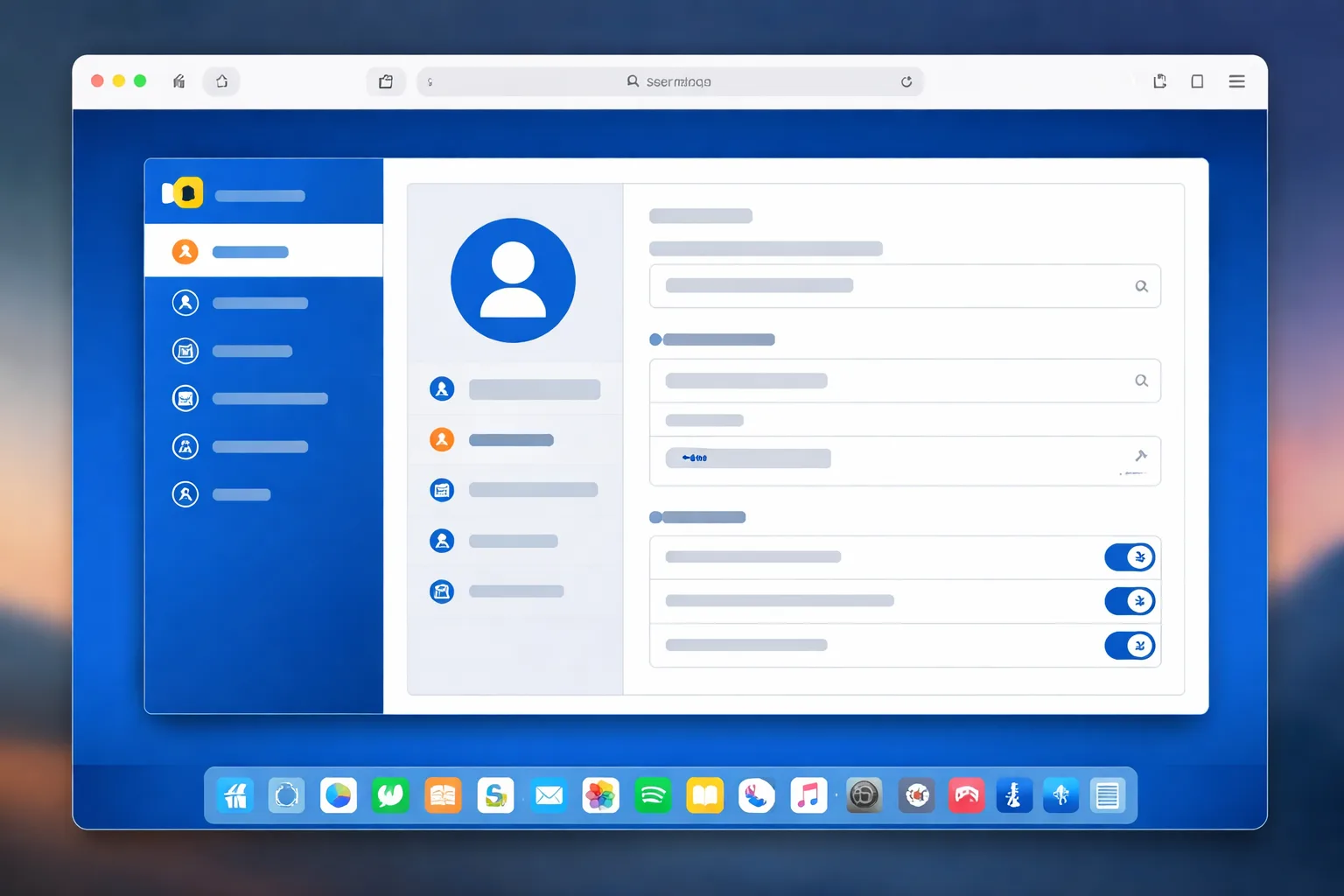Open the Spotify icon in the dock

pyautogui.click(x=653, y=795)
